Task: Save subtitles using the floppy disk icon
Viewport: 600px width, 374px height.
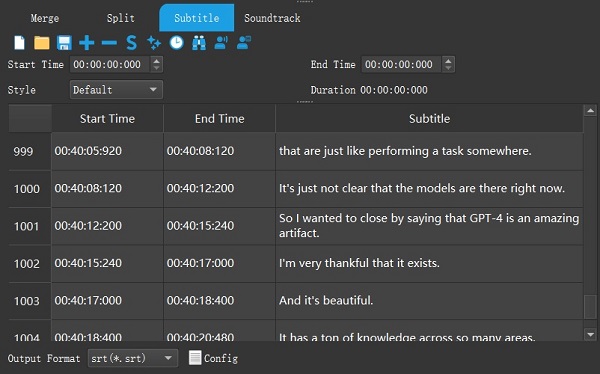Action: (64, 42)
